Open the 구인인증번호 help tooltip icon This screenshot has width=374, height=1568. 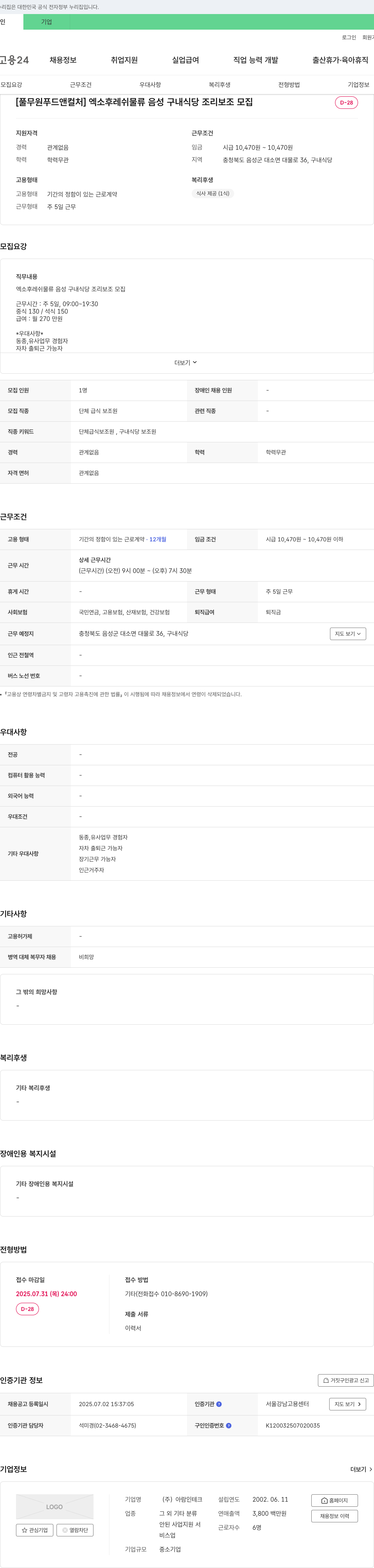(229, 1425)
